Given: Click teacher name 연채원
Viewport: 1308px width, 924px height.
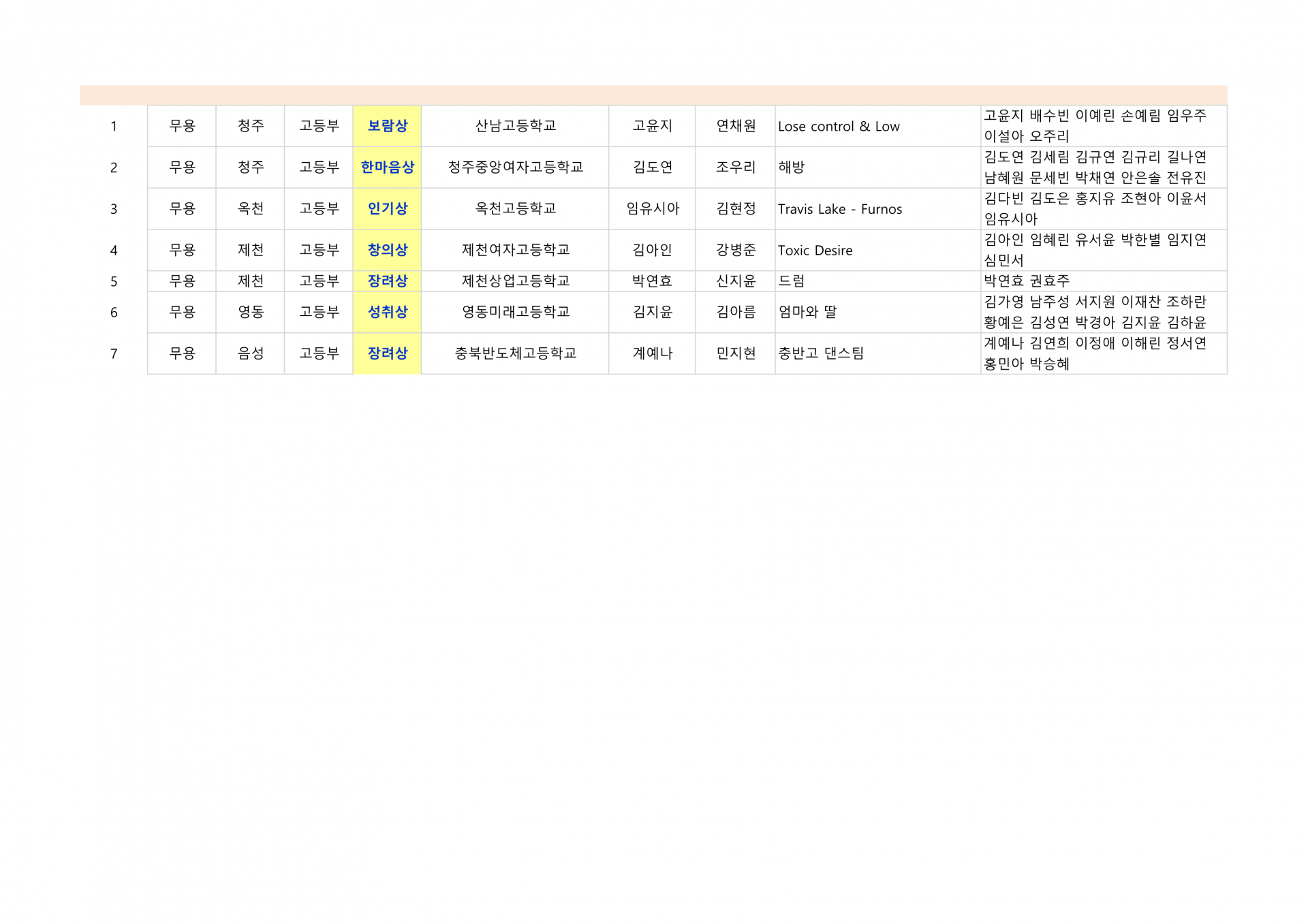Looking at the screenshot, I should 736,126.
